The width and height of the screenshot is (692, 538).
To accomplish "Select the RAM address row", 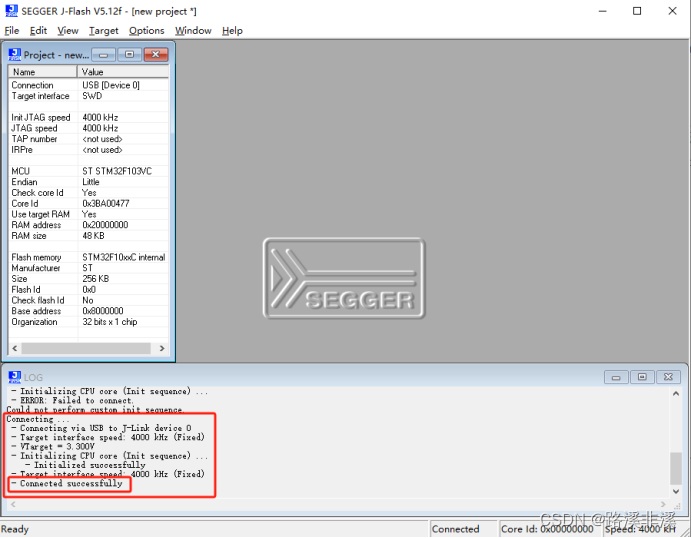I will 88,225.
